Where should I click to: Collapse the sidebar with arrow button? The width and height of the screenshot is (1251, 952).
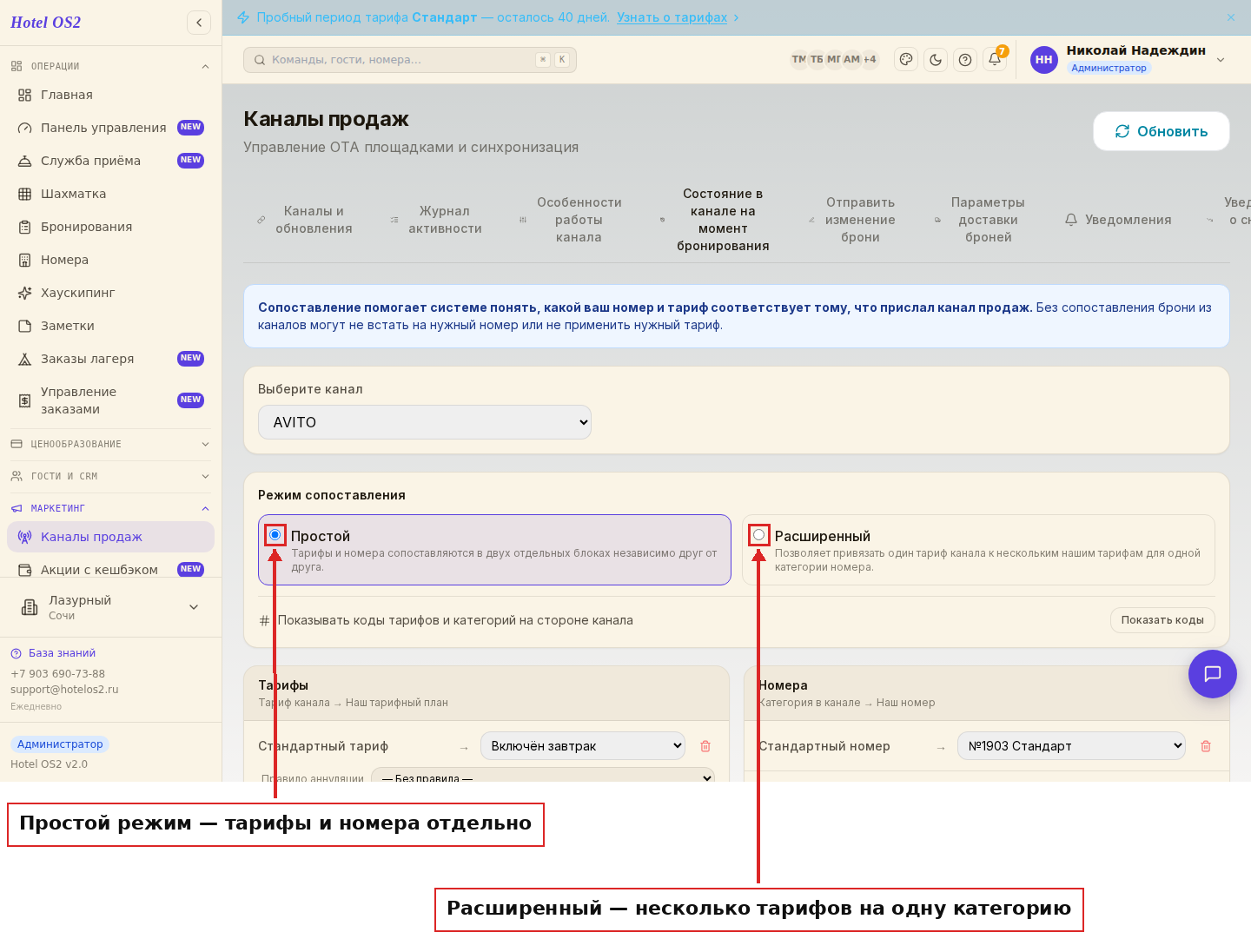[199, 23]
